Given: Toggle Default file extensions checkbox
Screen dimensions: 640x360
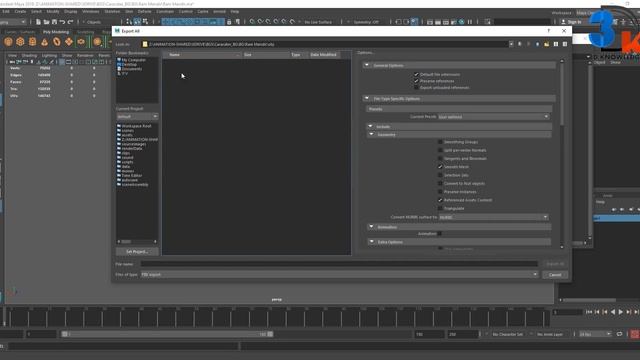Looking at the screenshot, I should (416, 74).
